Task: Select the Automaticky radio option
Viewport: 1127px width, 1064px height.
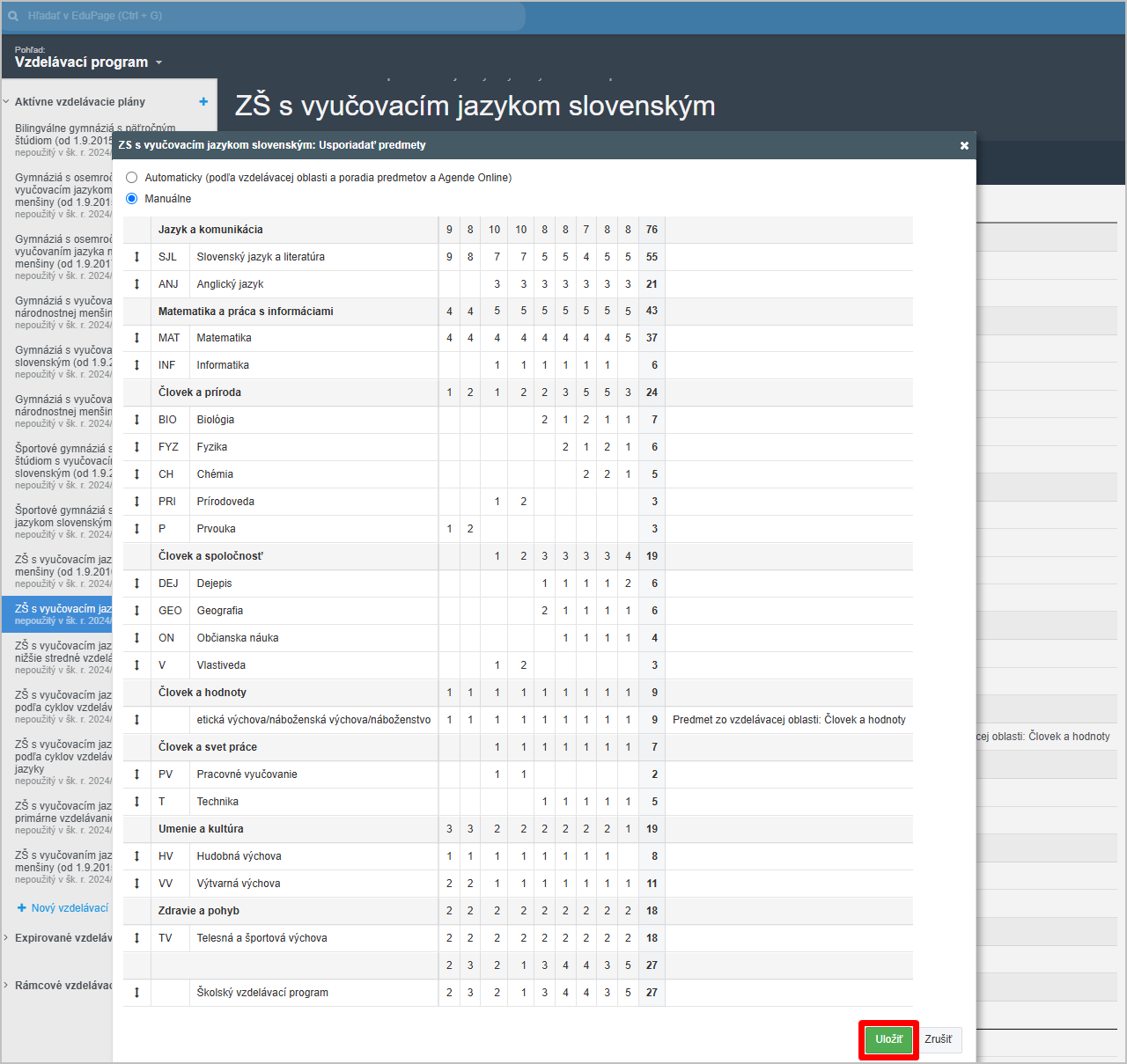Action: click(132, 178)
